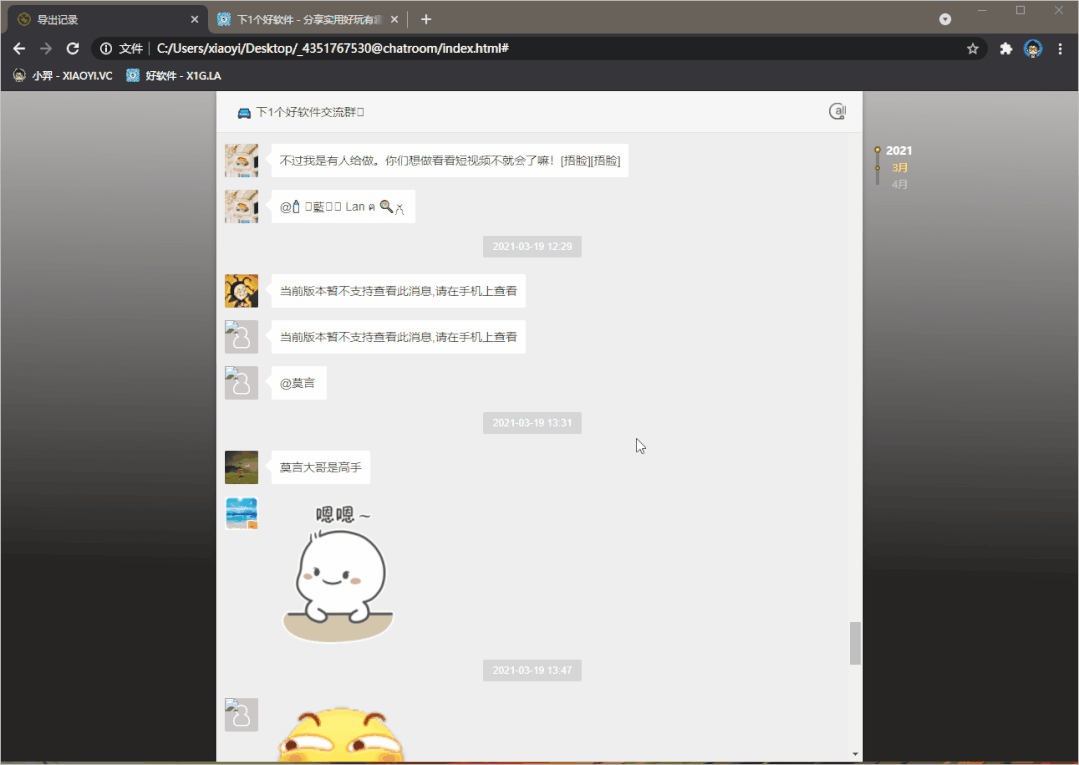This screenshot has height=765, width=1079.
Task: Click the @莫言 message bubble
Action: pos(299,383)
